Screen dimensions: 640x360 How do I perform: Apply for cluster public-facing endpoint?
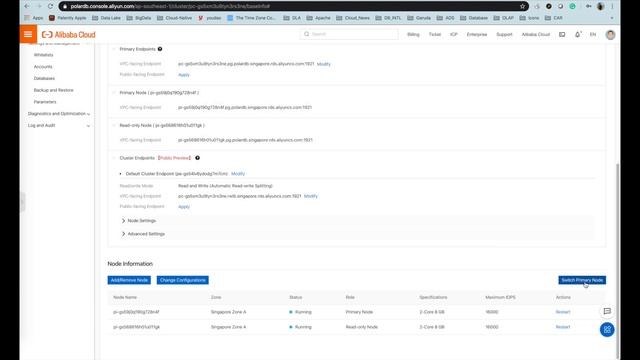tap(184, 207)
